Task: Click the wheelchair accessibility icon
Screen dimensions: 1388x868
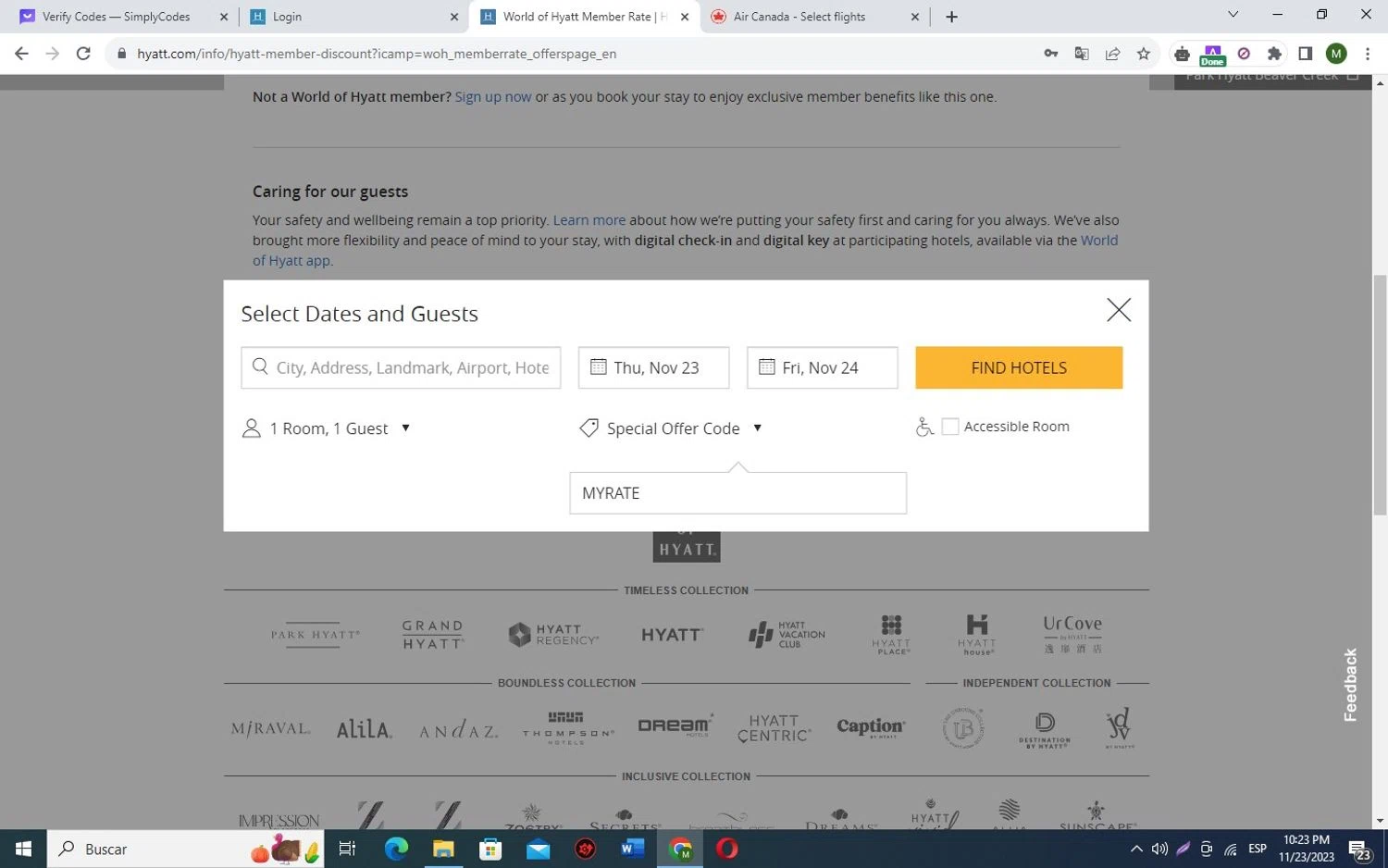Action: [x=924, y=427]
